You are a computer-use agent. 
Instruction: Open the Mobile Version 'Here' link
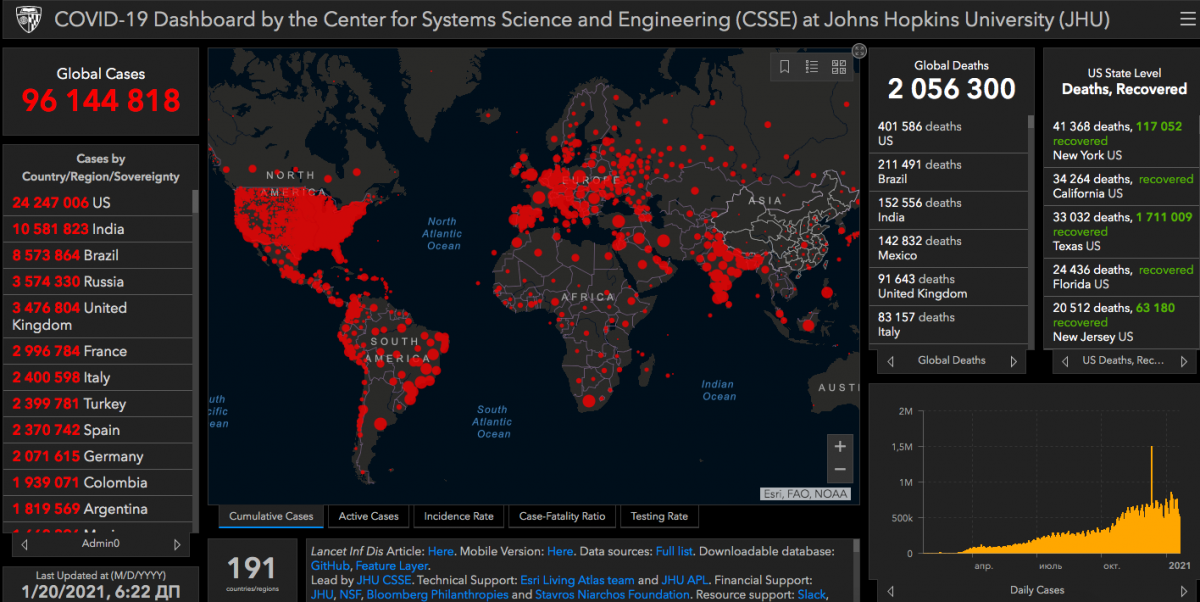(560, 551)
